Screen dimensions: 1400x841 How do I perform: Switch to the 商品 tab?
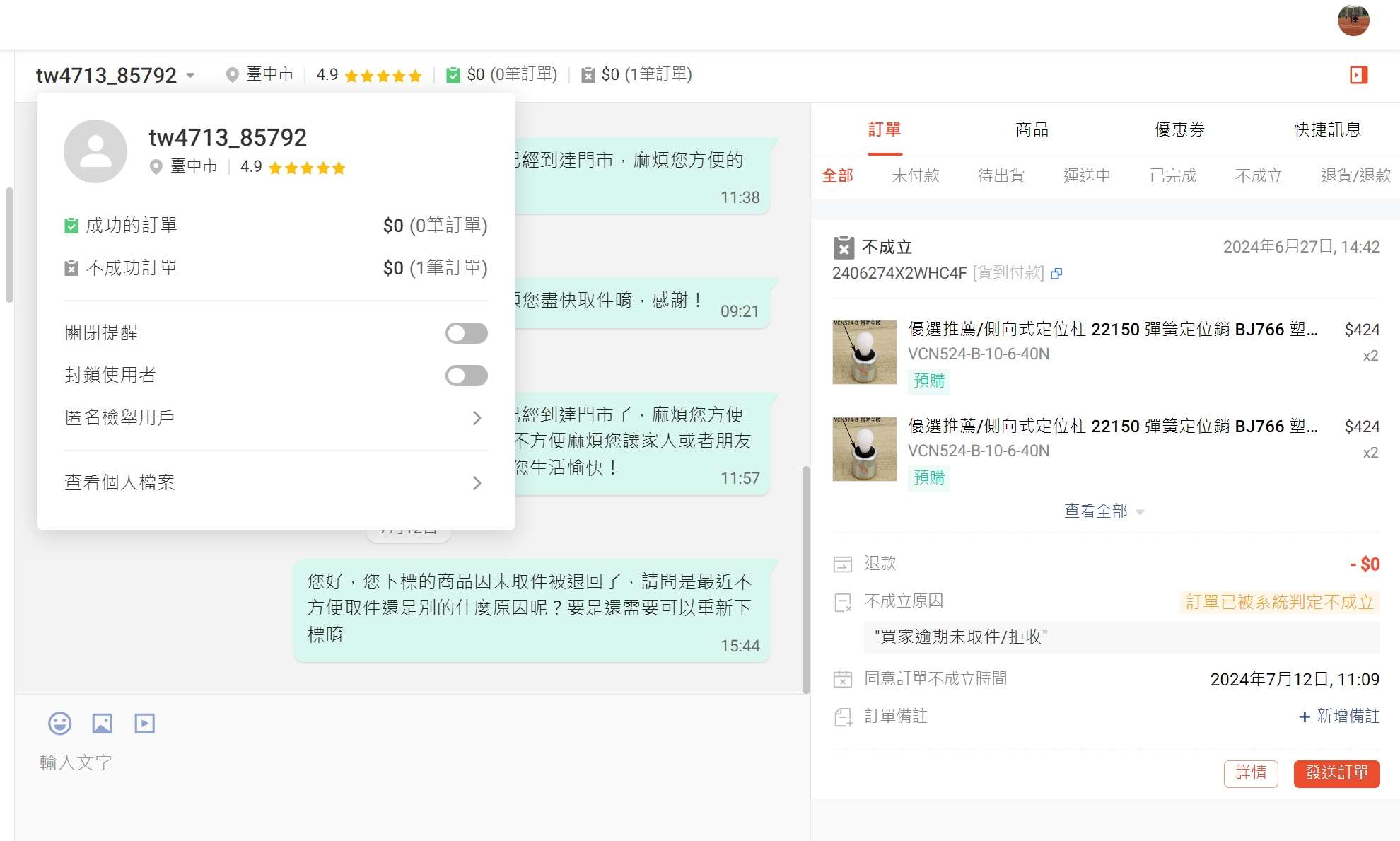pyautogui.click(x=1032, y=129)
